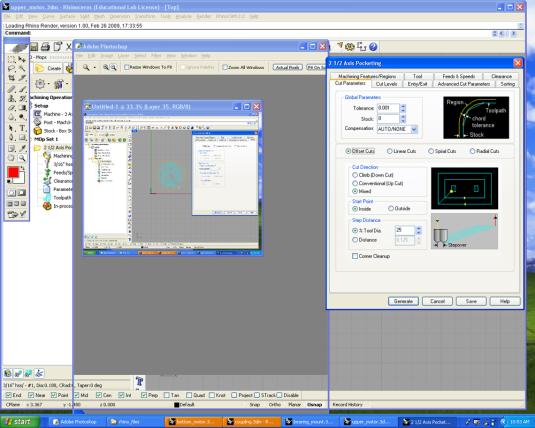Increase the % Tool Dia stepper value
This screenshot has width=535, height=428.
[x=419, y=228]
